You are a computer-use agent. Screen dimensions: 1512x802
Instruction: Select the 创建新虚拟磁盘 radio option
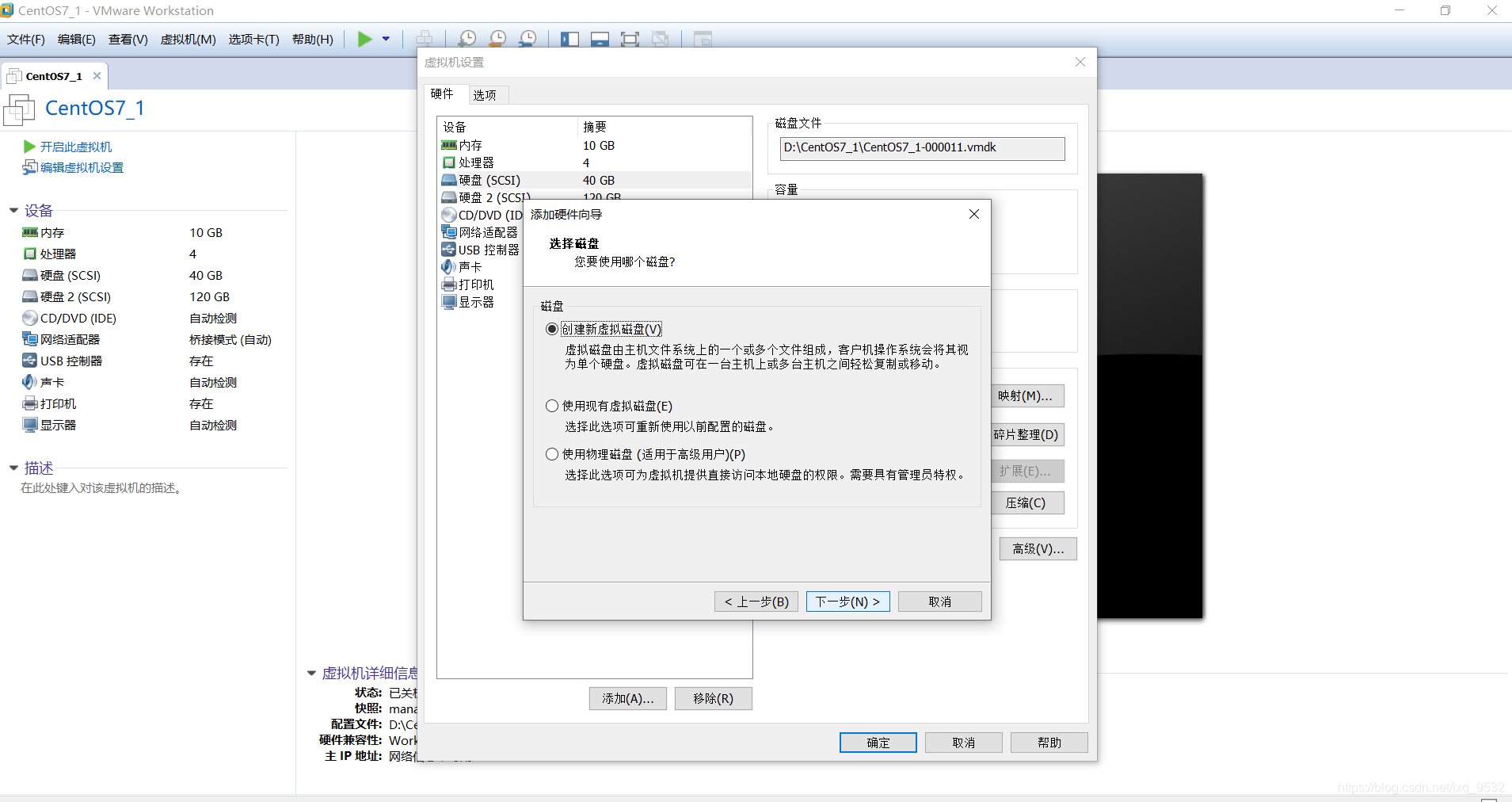(552, 329)
